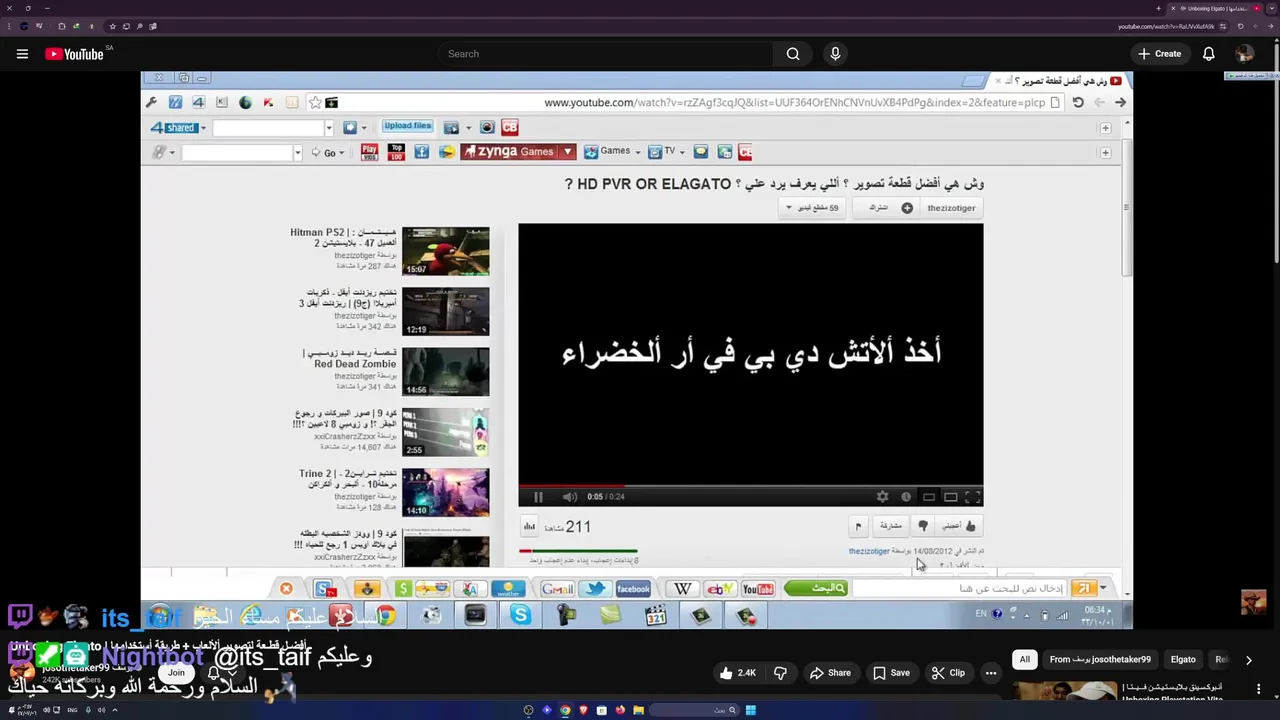Mute the recorded player via the speaker icon
1280x720 pixels.
tap(569, 497)
